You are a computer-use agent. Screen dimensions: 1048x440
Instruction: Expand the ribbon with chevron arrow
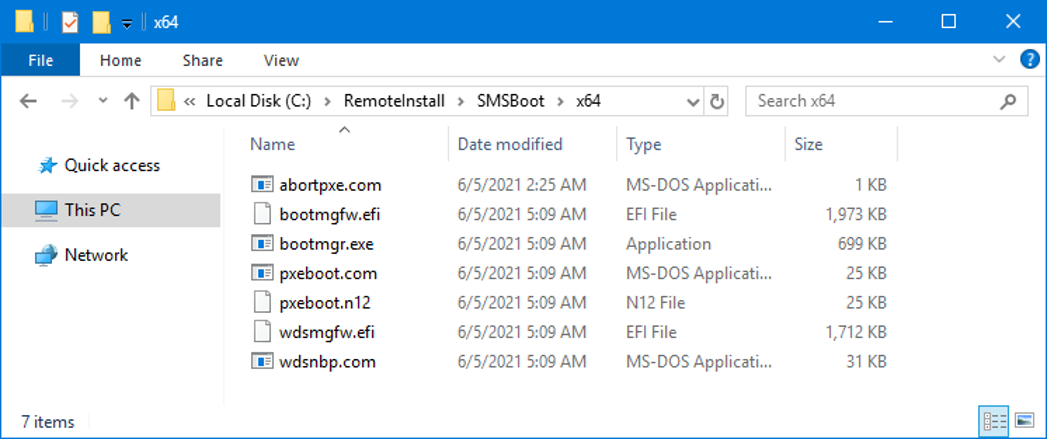998,60
